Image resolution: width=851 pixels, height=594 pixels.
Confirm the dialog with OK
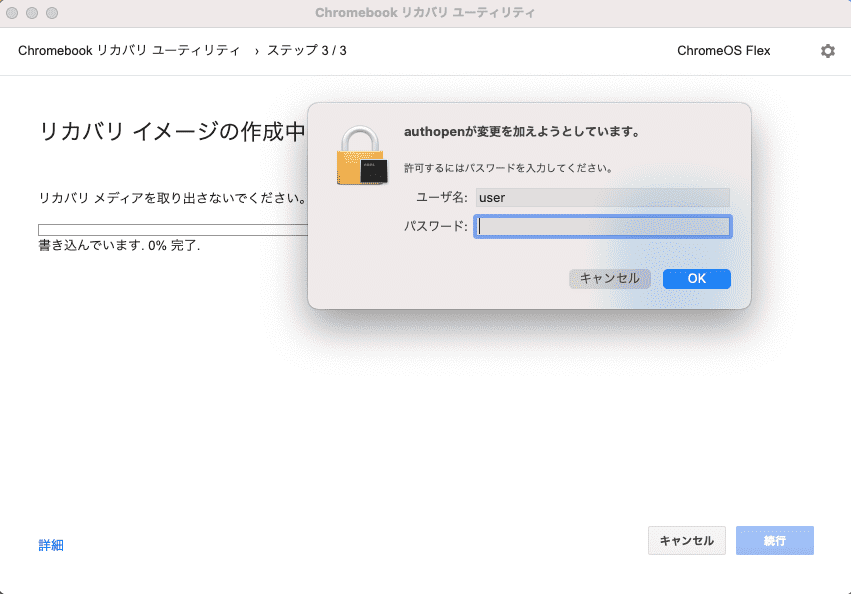point(697,279)
